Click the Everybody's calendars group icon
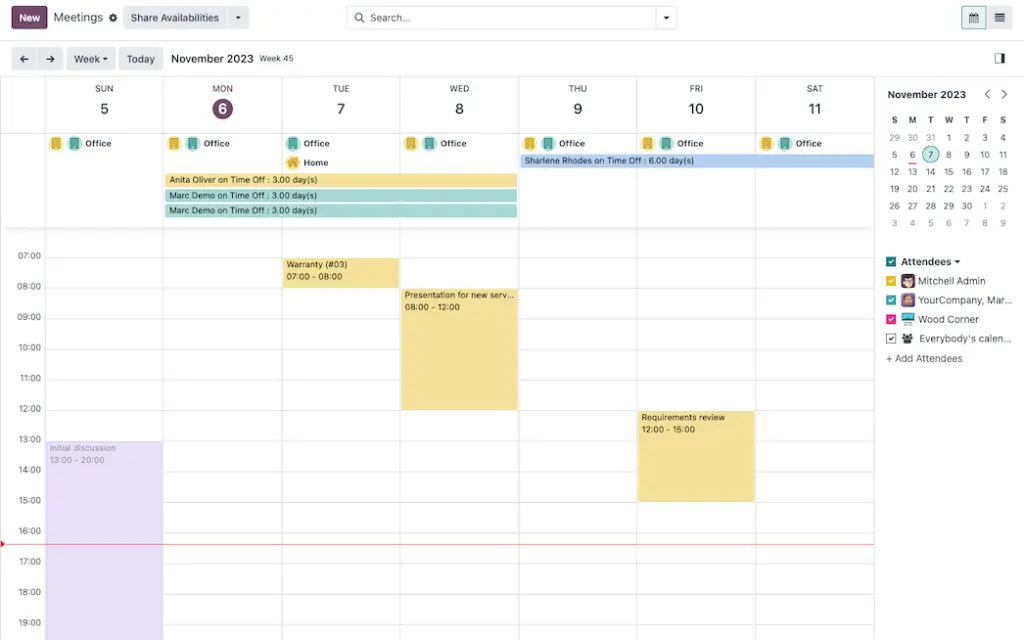The height and width of the screenshot is (640, 1024). point(907,338)
